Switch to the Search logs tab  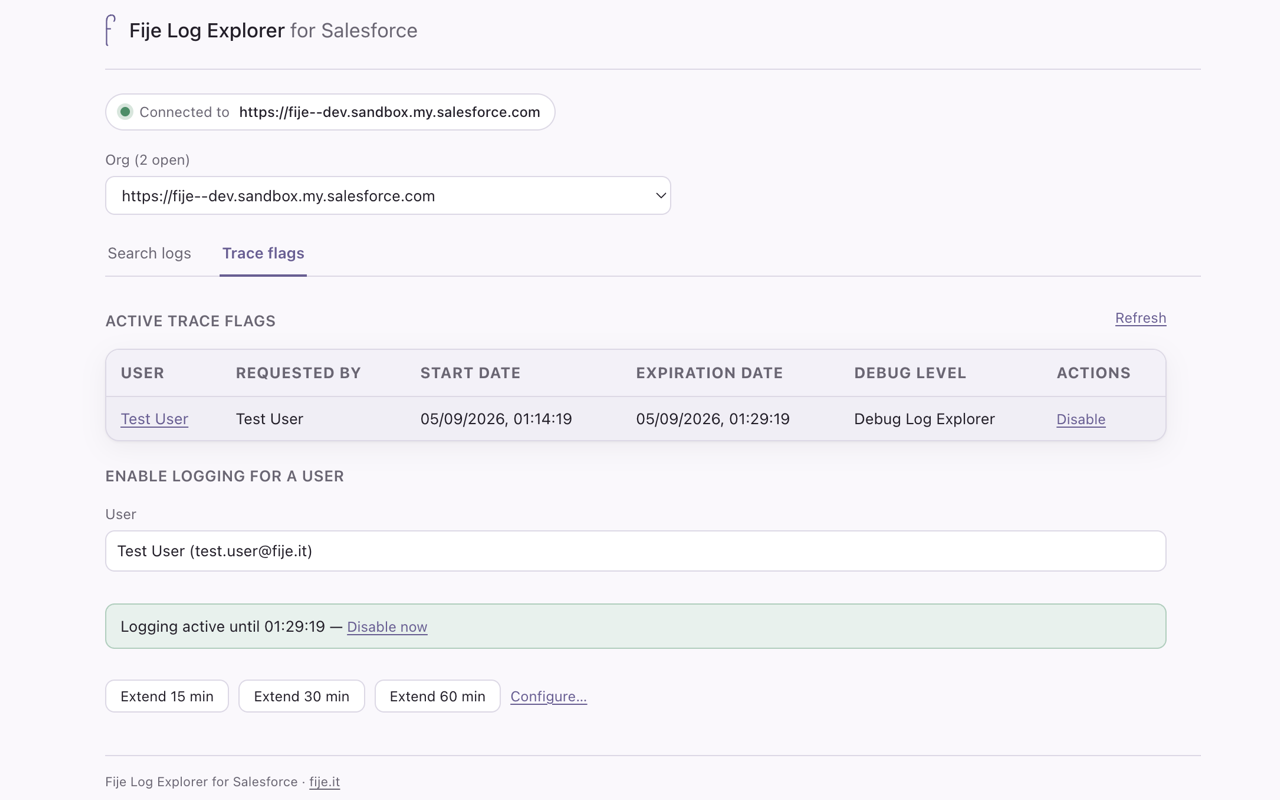coord(149,253)
